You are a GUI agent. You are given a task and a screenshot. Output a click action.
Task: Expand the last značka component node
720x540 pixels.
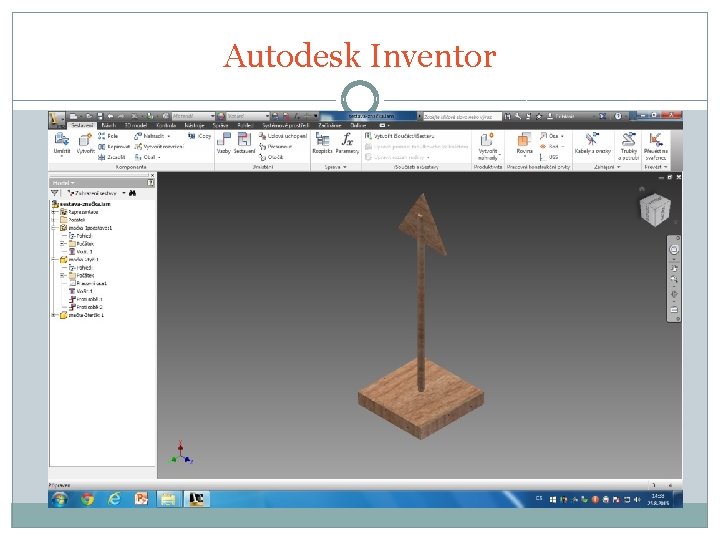point(55,315)
